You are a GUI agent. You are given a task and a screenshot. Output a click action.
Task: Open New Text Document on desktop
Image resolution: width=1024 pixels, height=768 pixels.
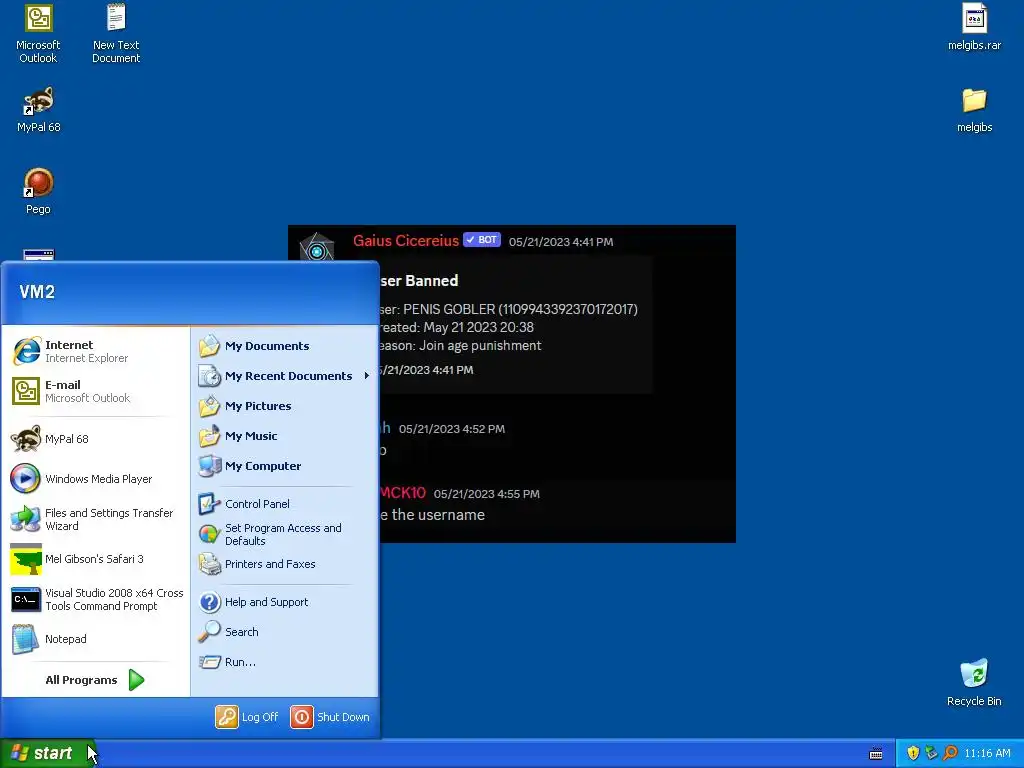click(116, 34)
